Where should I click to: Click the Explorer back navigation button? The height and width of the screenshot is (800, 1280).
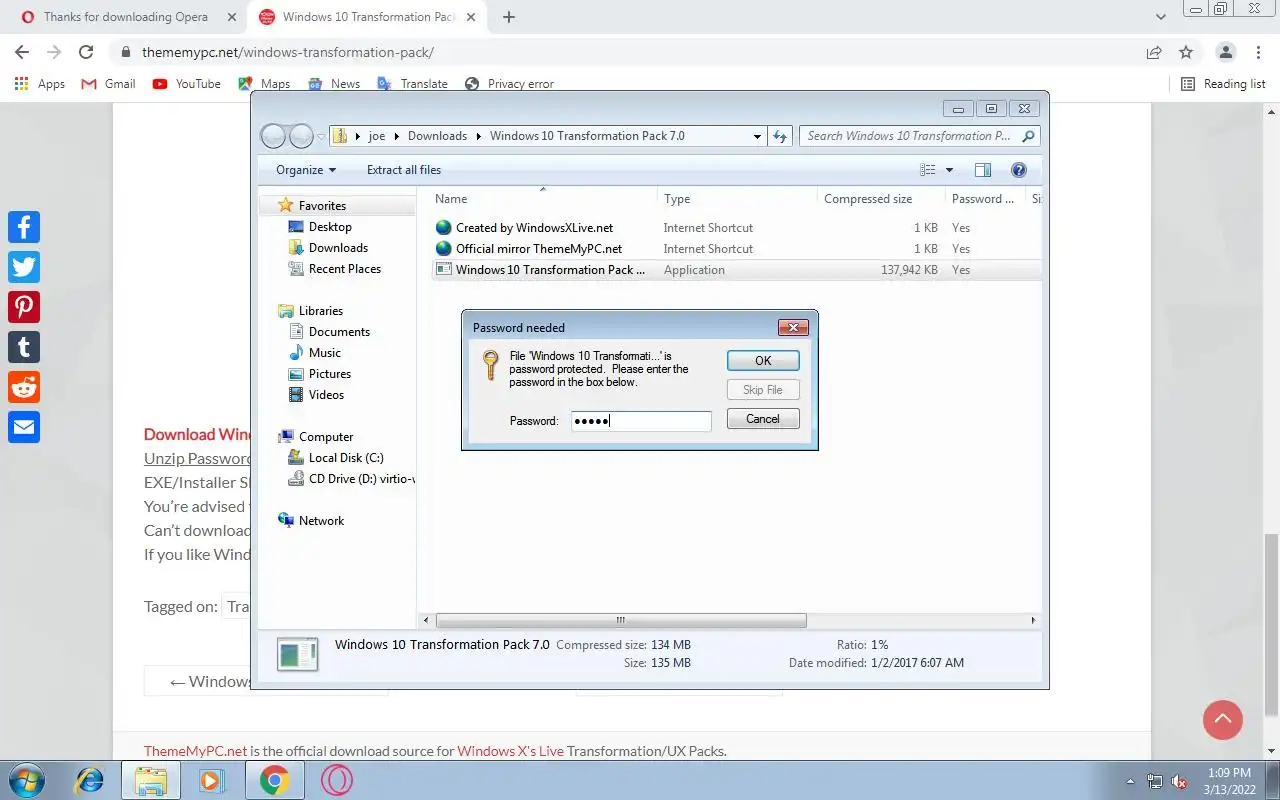pos(273,136)
